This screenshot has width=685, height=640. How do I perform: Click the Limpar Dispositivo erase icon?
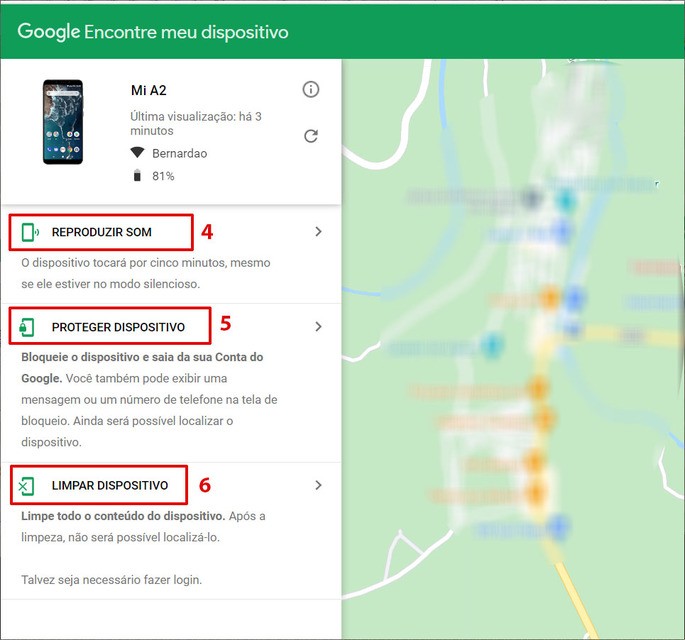tap(26, 486)
